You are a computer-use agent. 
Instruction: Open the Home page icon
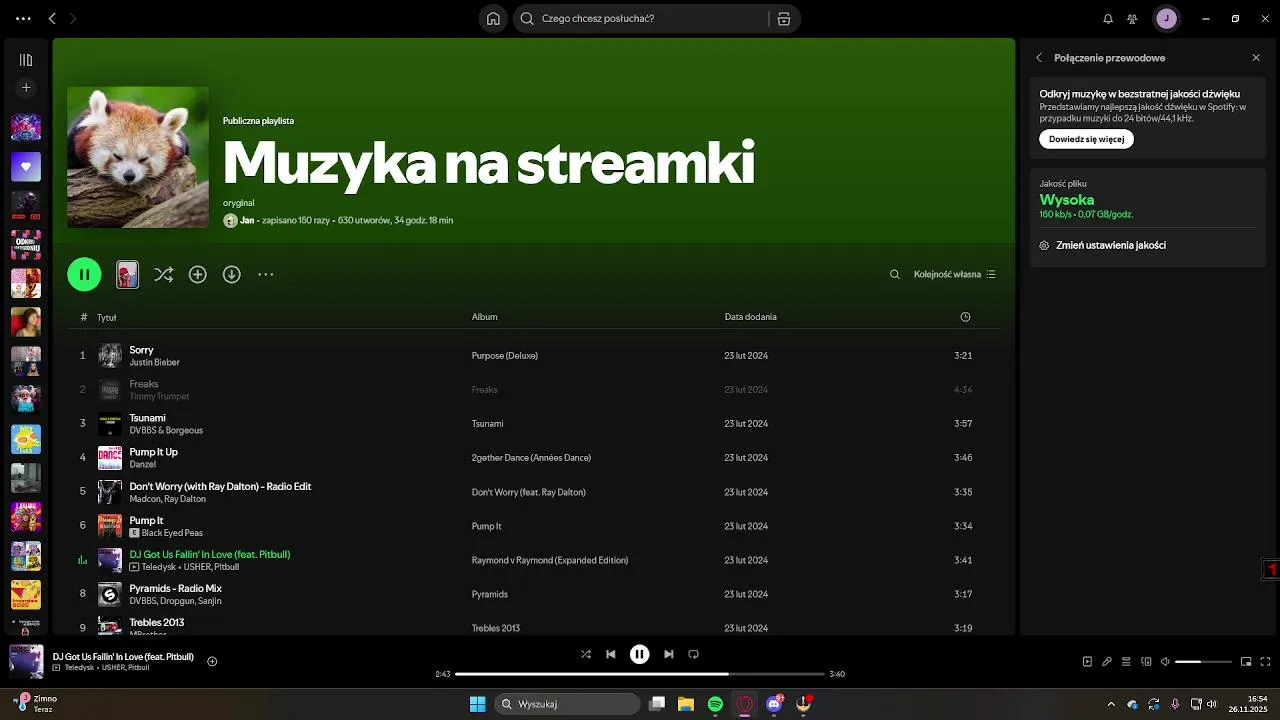pos(493,18)
